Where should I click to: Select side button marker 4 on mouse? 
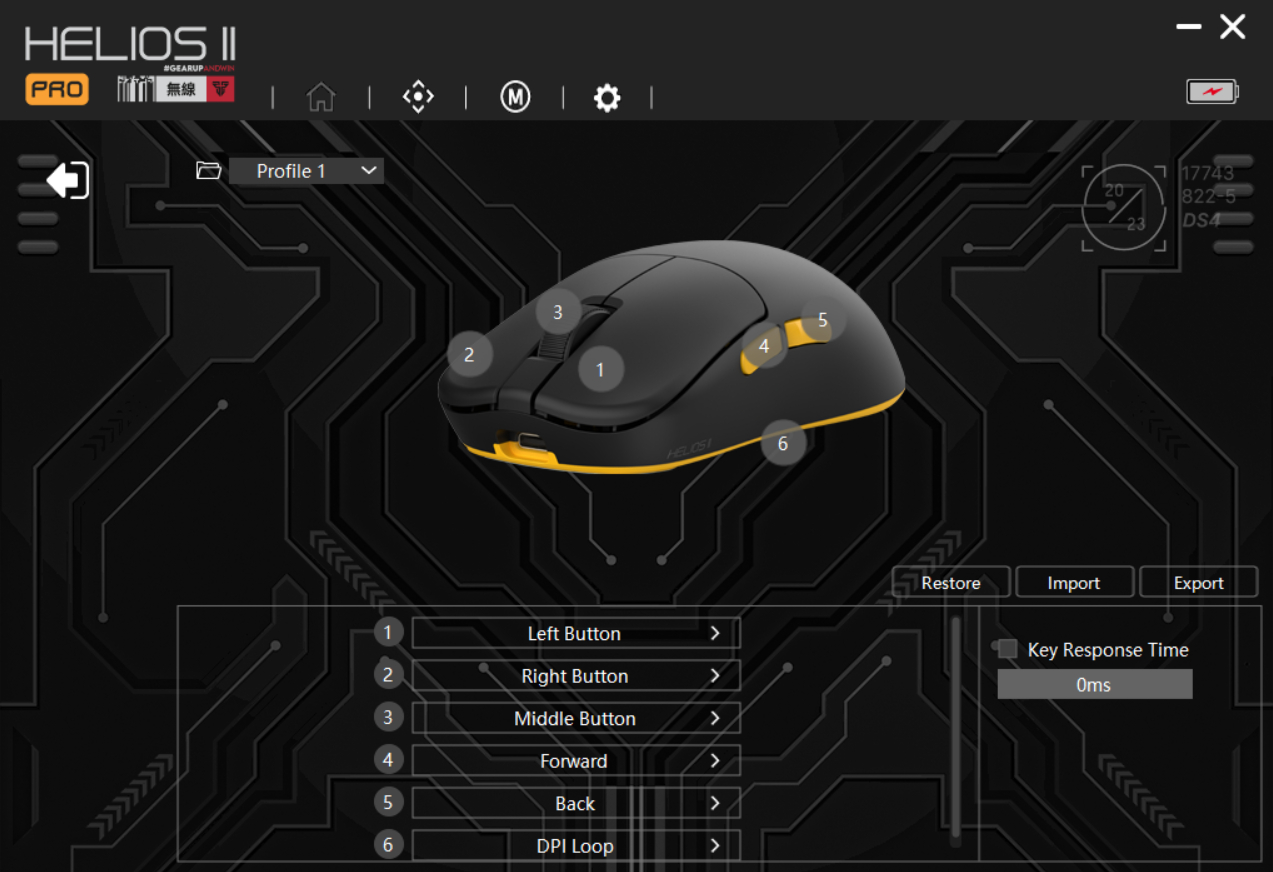click(x=764, y=345)
